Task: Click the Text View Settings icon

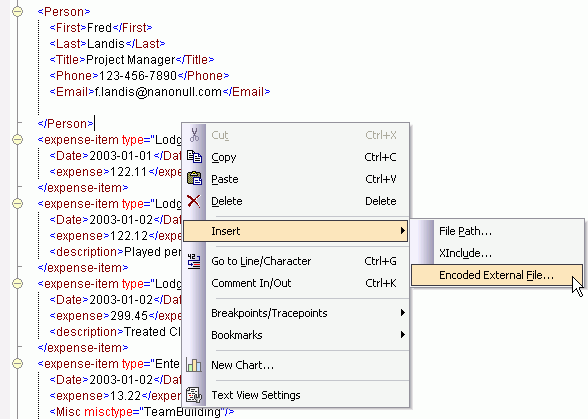Action: pyautogui.click(x=194, y=395)
